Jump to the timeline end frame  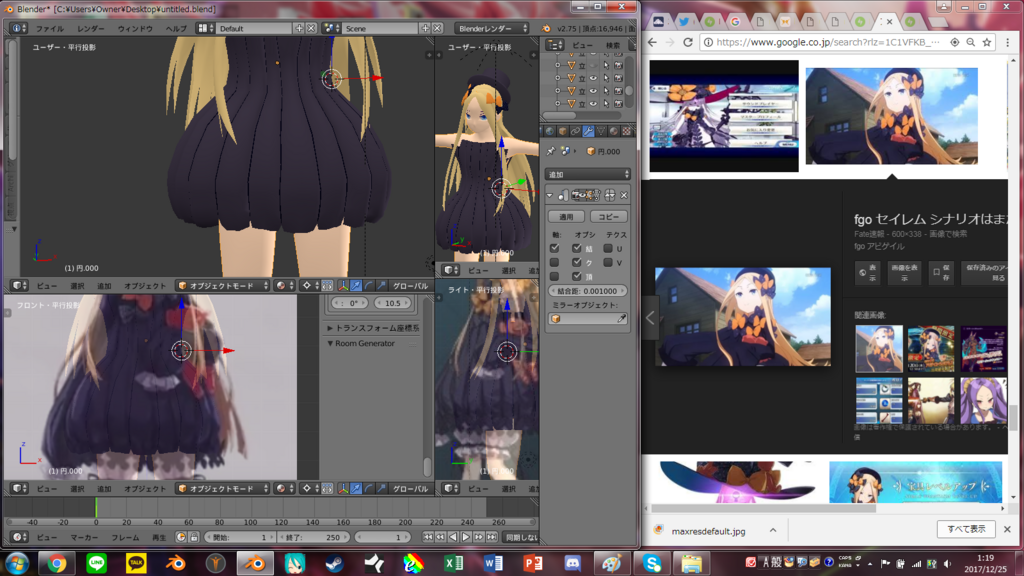point(491,537)
